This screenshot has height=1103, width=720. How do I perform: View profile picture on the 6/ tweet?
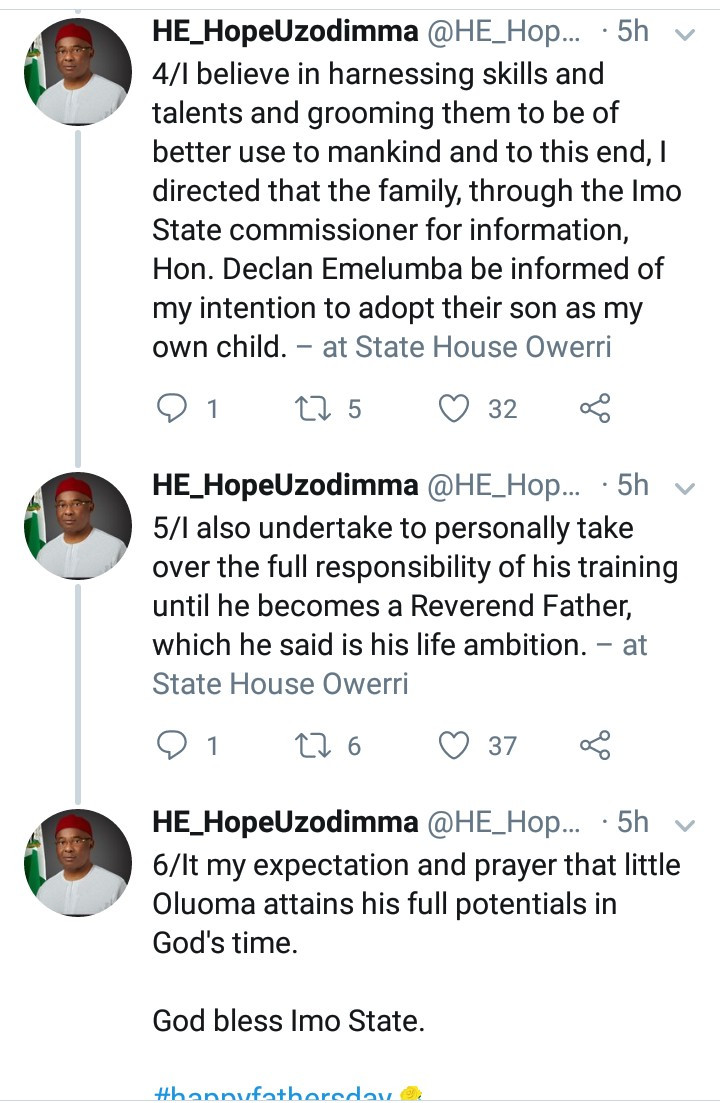(77, 861)
